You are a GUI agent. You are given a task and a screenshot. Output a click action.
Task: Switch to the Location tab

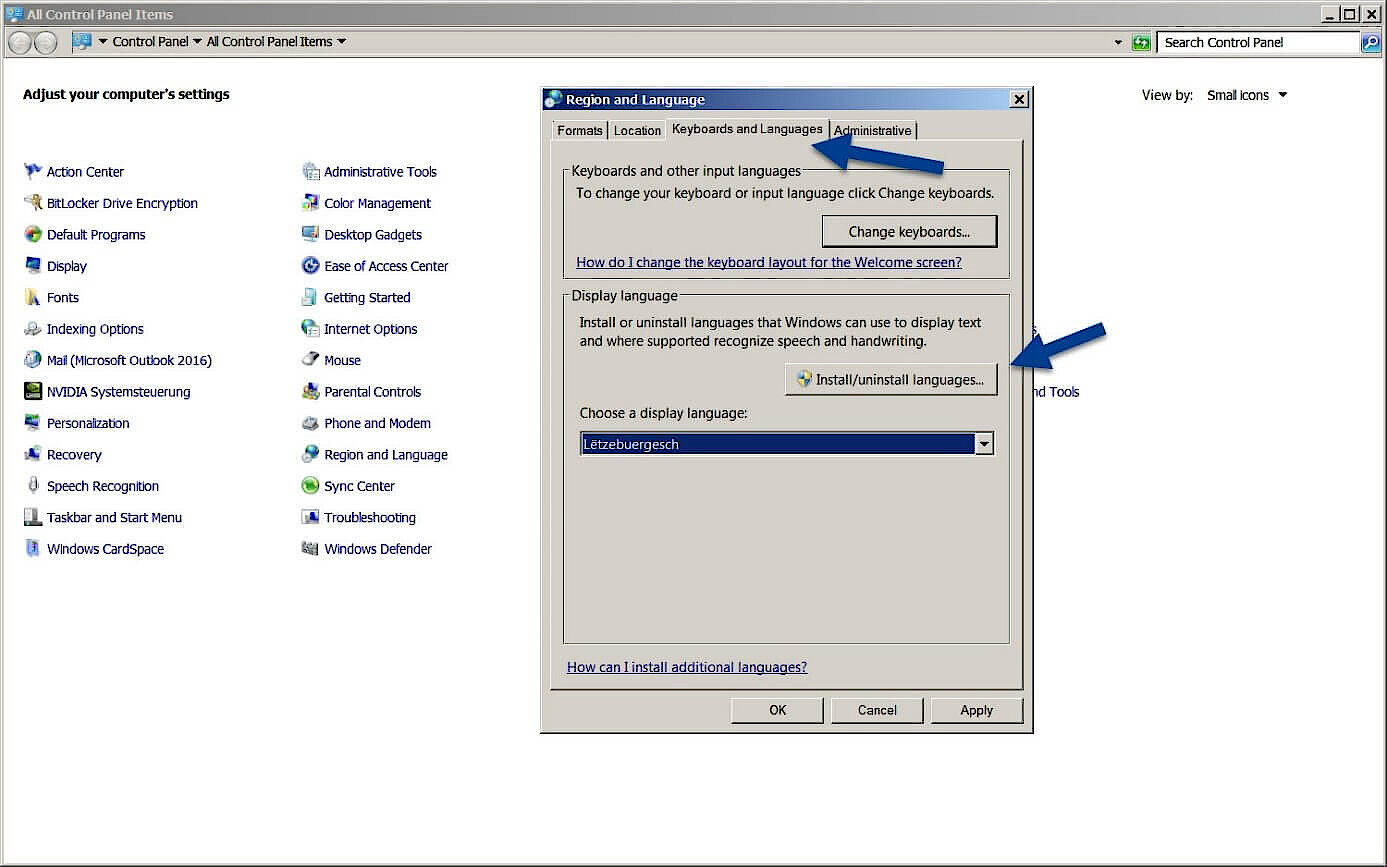637,130
